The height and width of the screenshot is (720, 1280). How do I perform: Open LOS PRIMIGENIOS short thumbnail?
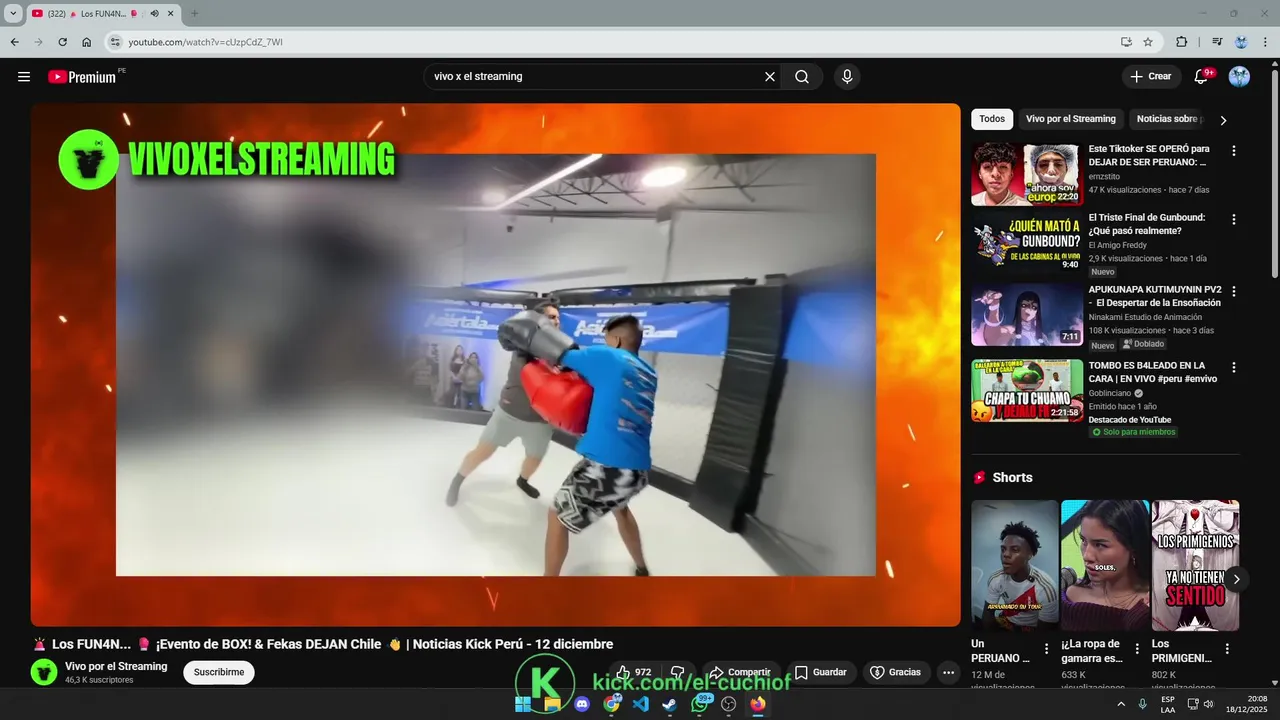(1195, 565)
